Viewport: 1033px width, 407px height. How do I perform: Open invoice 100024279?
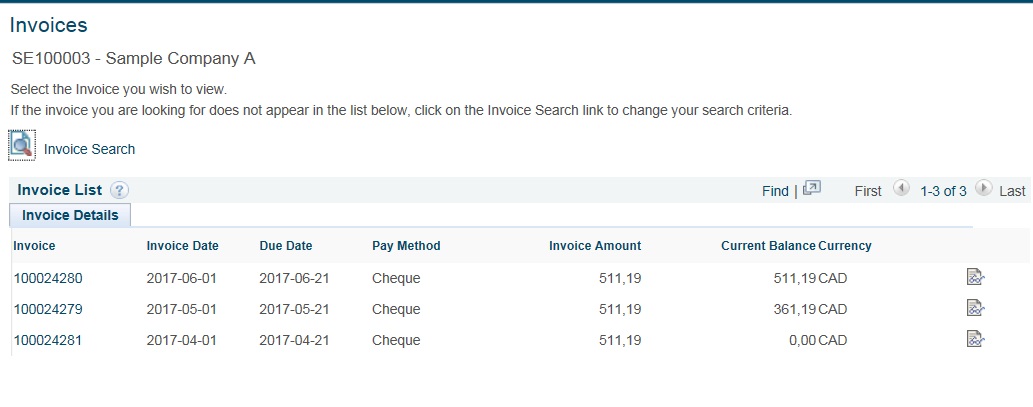pyautogui.click(x=48, y=310)
